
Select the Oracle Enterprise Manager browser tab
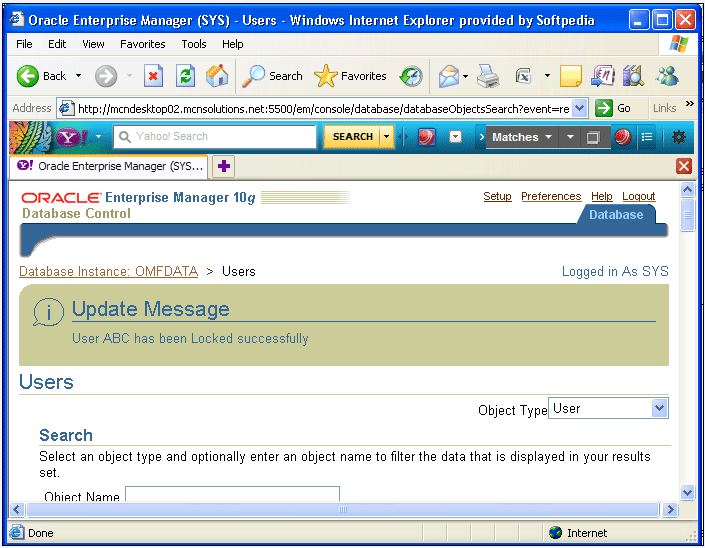(x=109, y=166)
